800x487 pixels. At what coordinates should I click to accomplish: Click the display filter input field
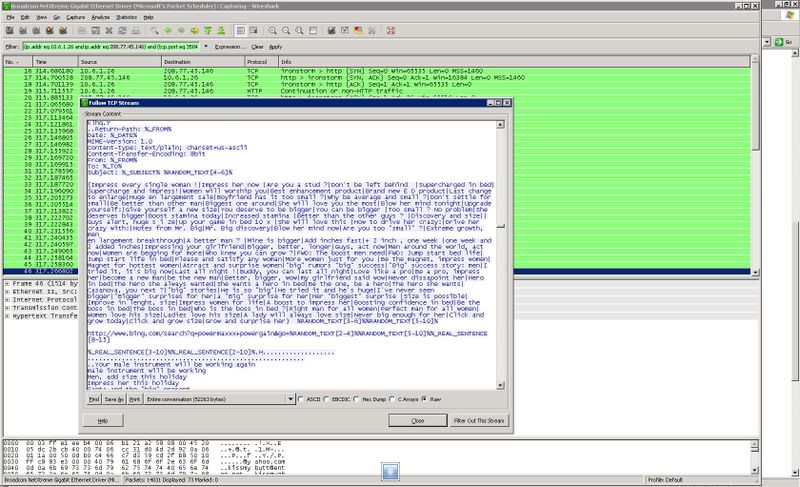click(111, 46)
